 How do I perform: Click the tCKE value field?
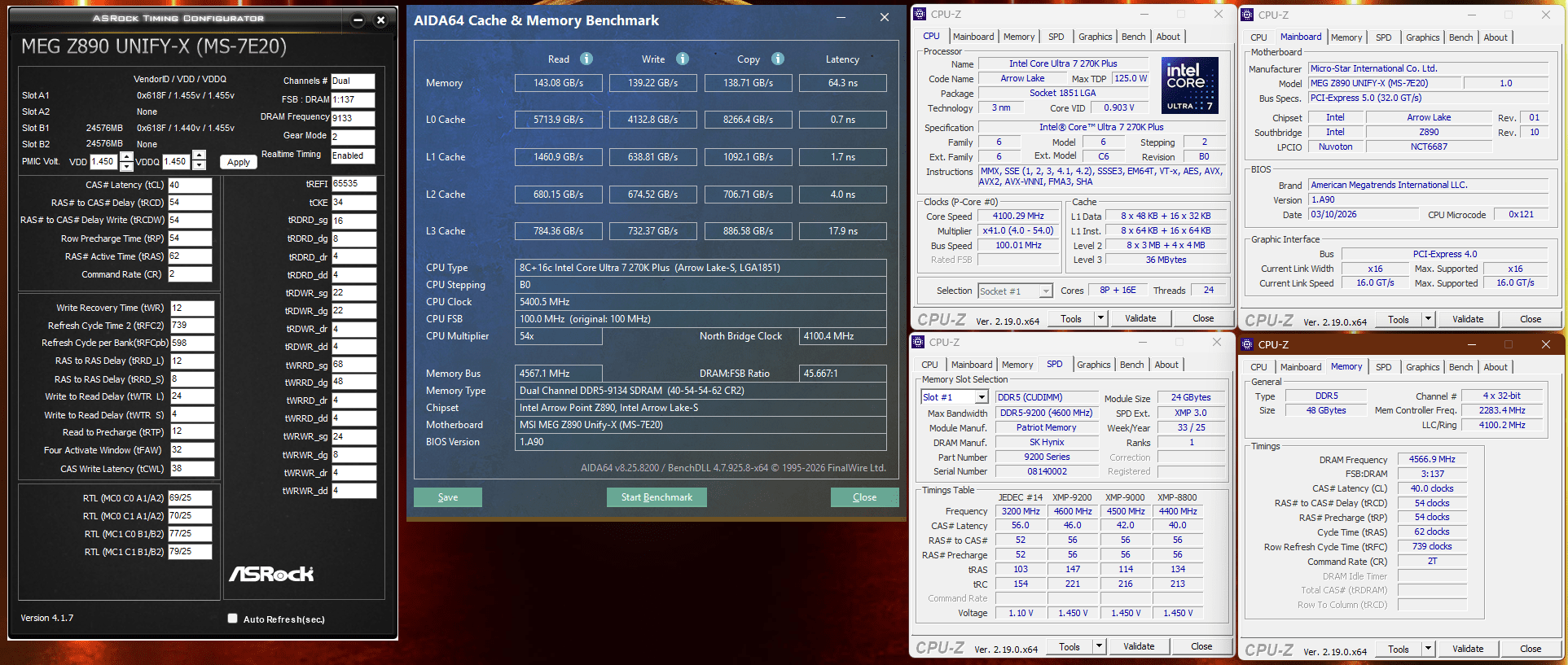[354, 202]
